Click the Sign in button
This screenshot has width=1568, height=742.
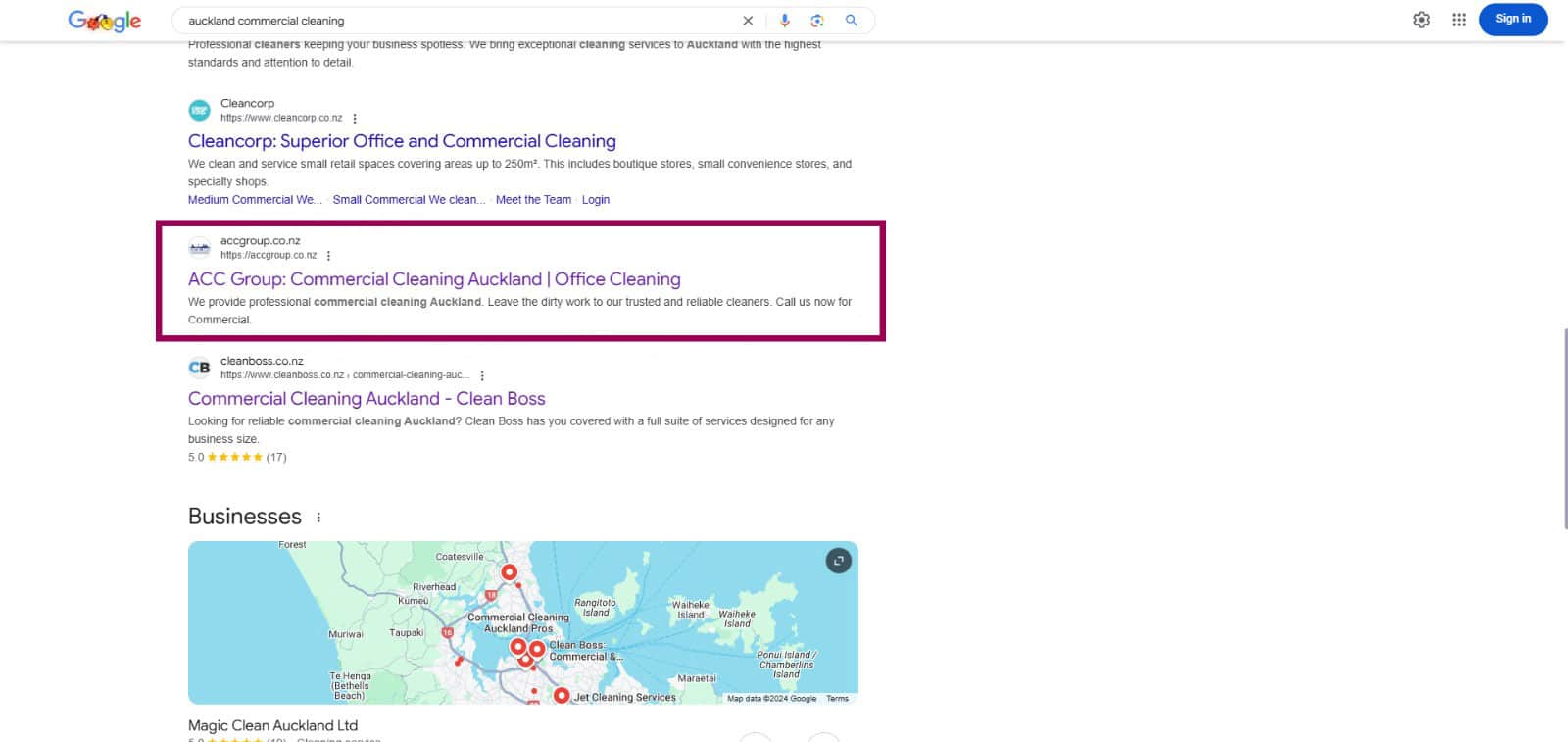[x=1513, y=19]
